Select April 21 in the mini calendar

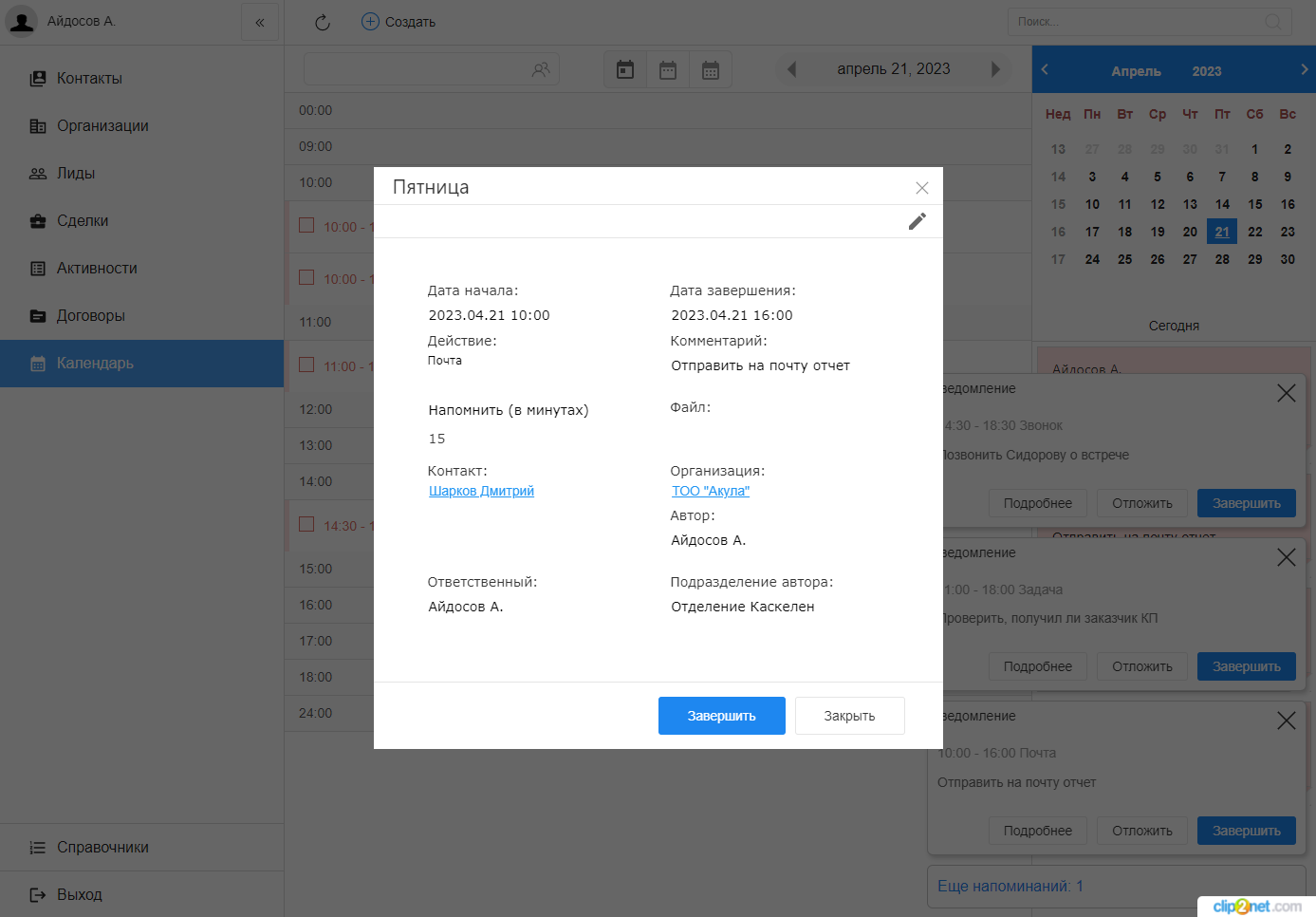[x=1222, y=232]
